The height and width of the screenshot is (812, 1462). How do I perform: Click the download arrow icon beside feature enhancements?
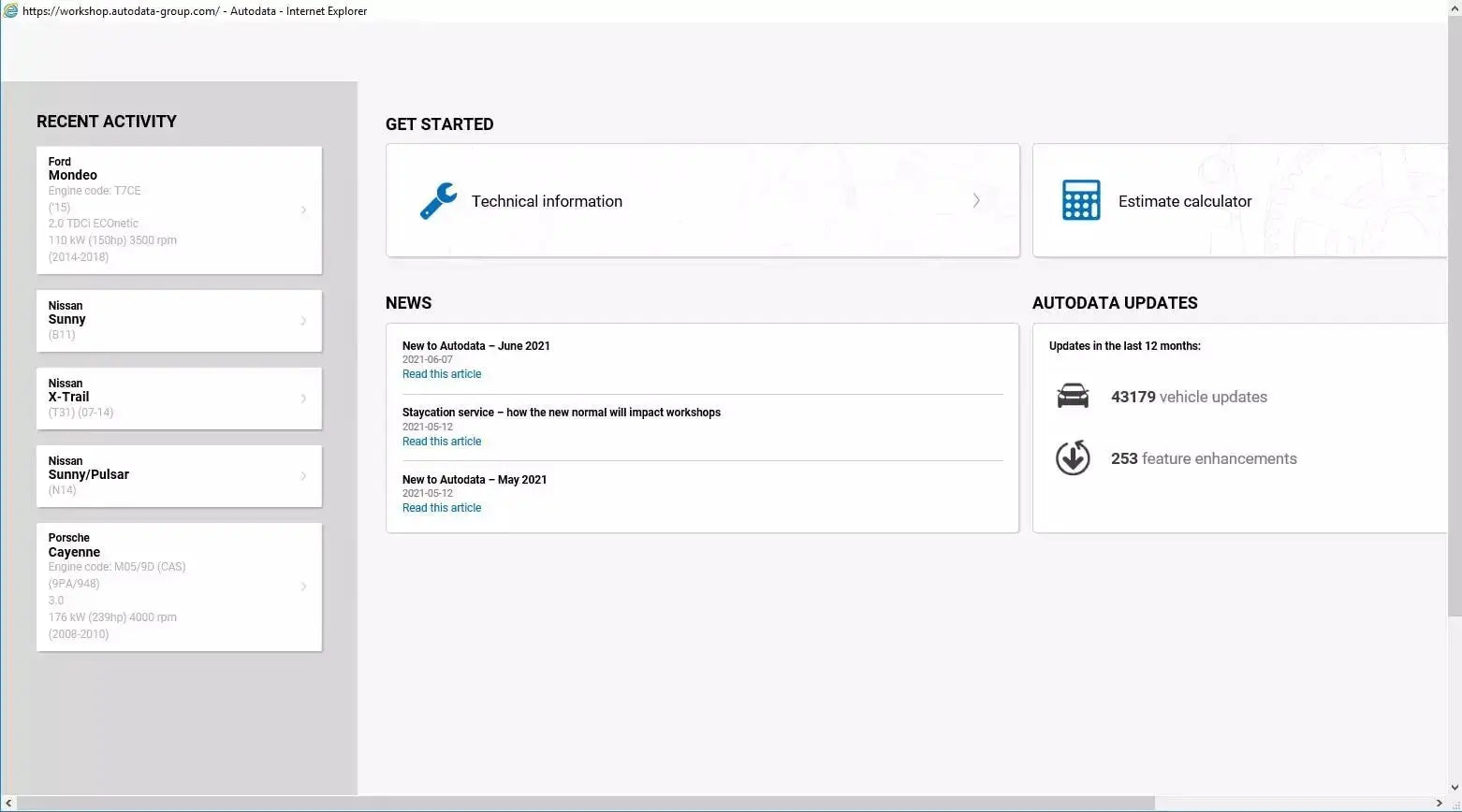(1073, 457)
